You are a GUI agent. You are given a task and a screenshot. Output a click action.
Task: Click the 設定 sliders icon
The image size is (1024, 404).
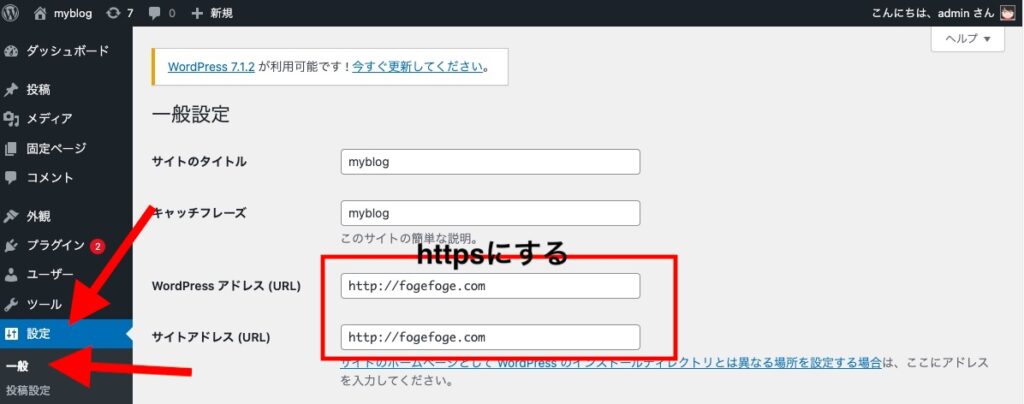pyautogui.click(x=11, y=334)
